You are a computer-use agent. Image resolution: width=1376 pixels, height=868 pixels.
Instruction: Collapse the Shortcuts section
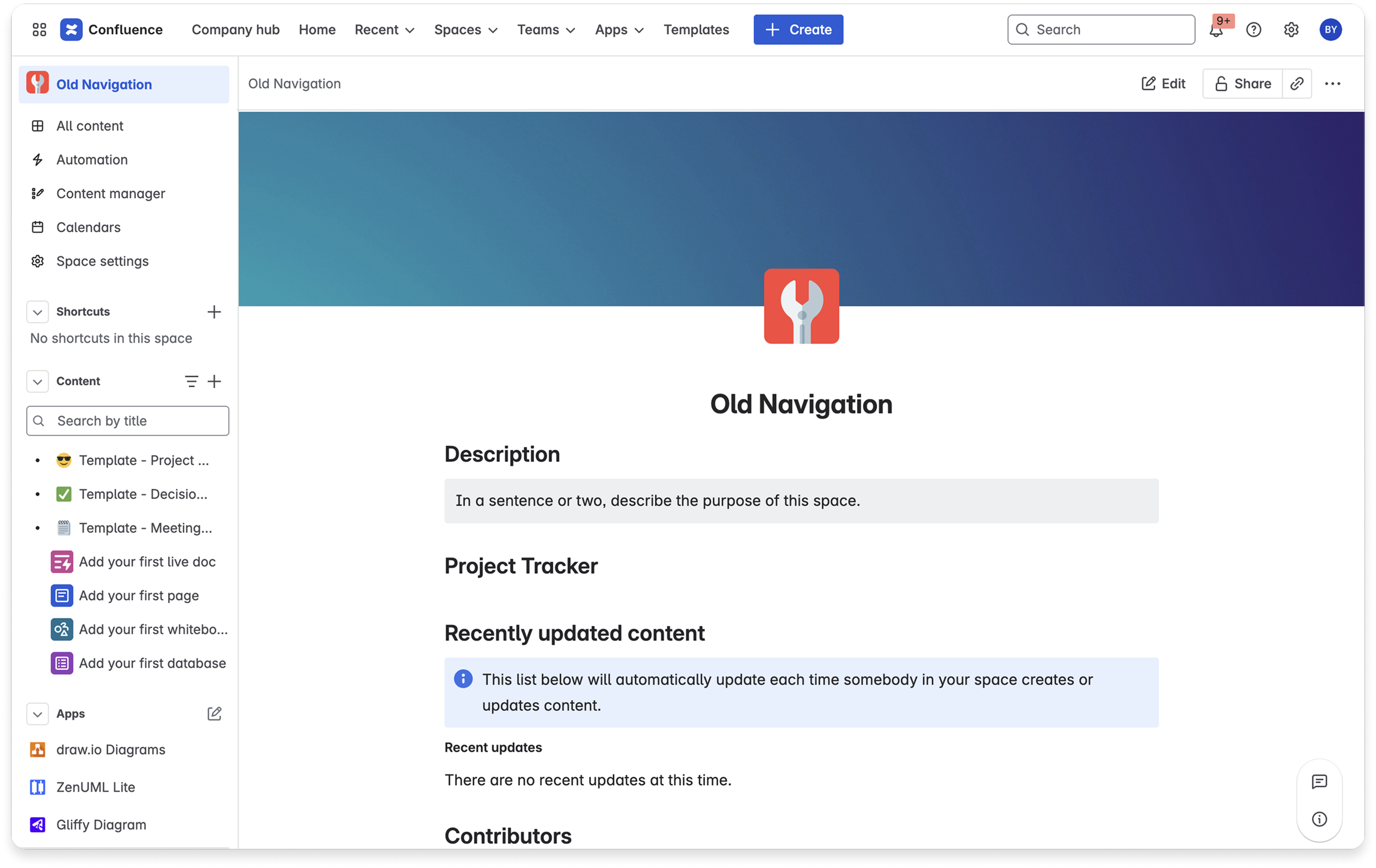pyautogui.click(x=38, y=312)
